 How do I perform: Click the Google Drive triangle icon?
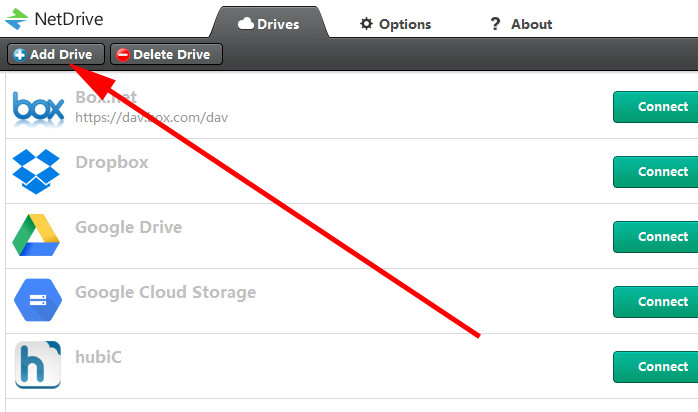point(36,236)
